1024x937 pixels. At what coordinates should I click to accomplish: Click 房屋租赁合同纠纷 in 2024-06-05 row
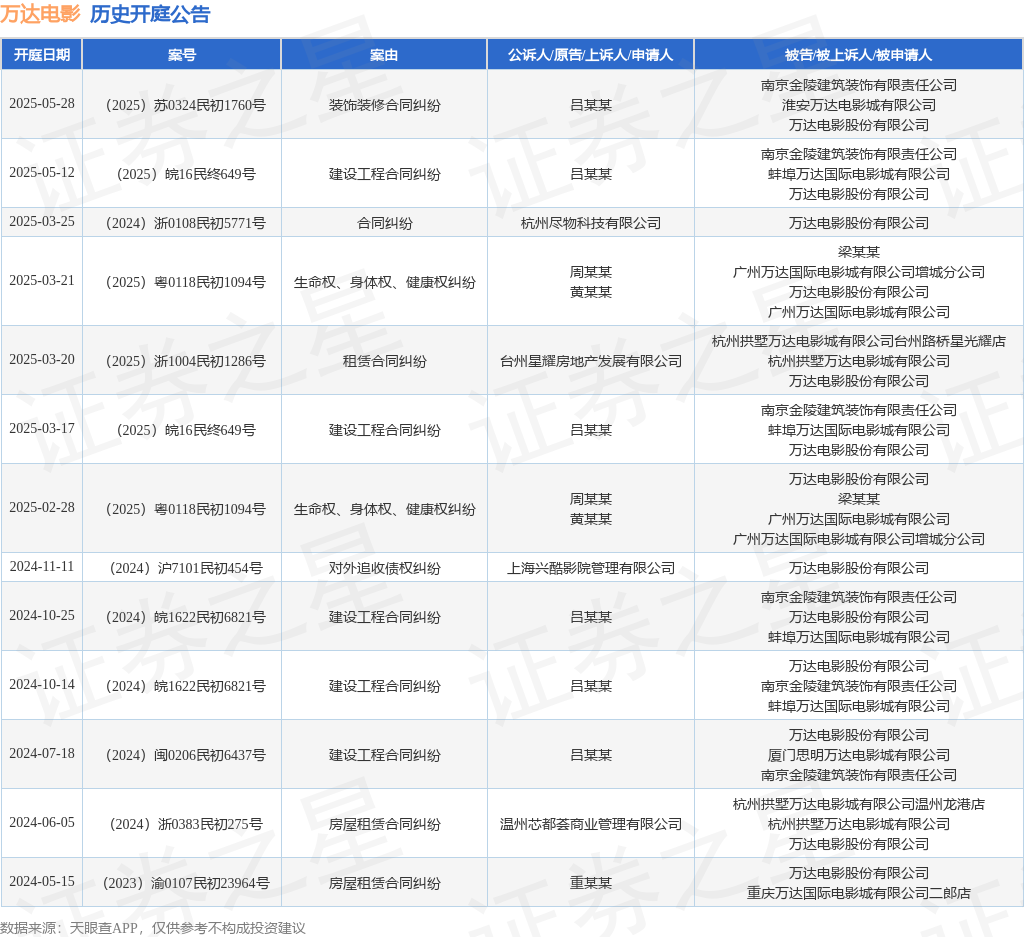tap(384, 824)
